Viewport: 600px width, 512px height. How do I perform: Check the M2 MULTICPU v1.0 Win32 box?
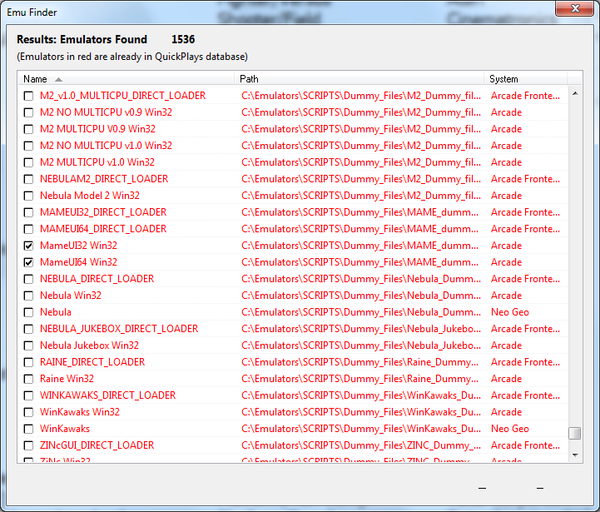29,162
